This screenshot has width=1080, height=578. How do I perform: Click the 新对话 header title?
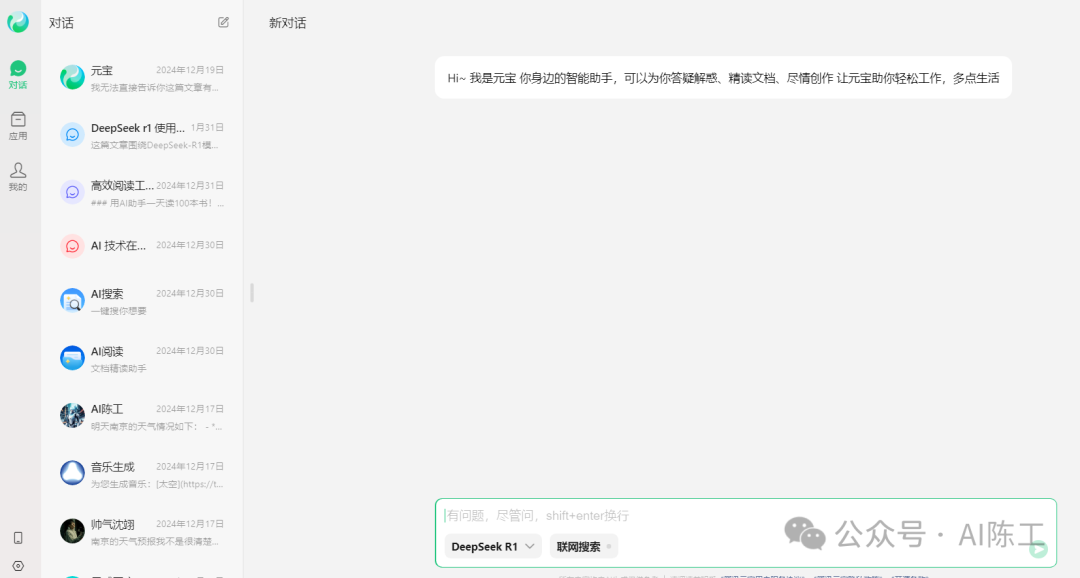[287, 23]
